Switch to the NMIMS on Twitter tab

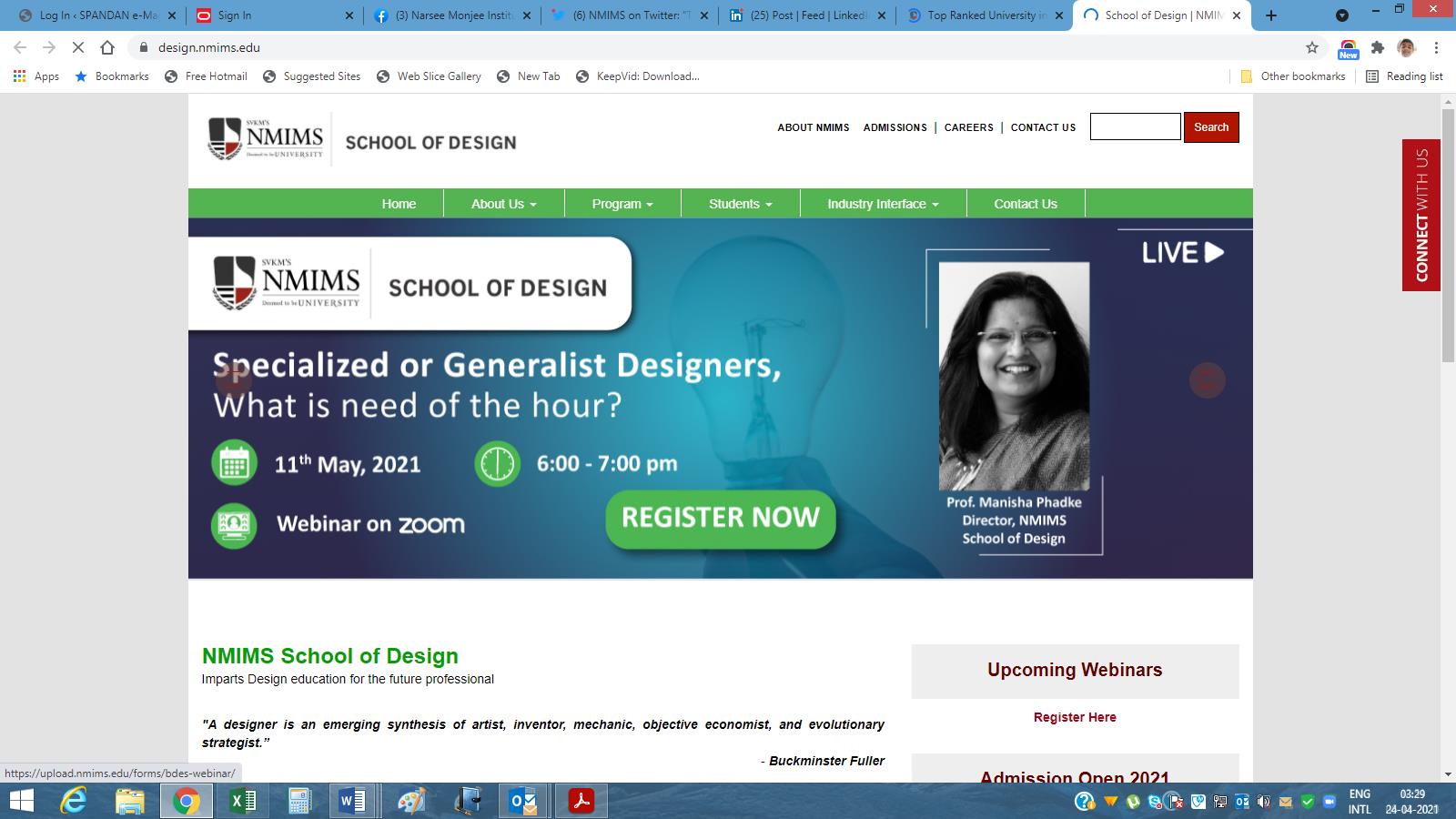(631, 15)
